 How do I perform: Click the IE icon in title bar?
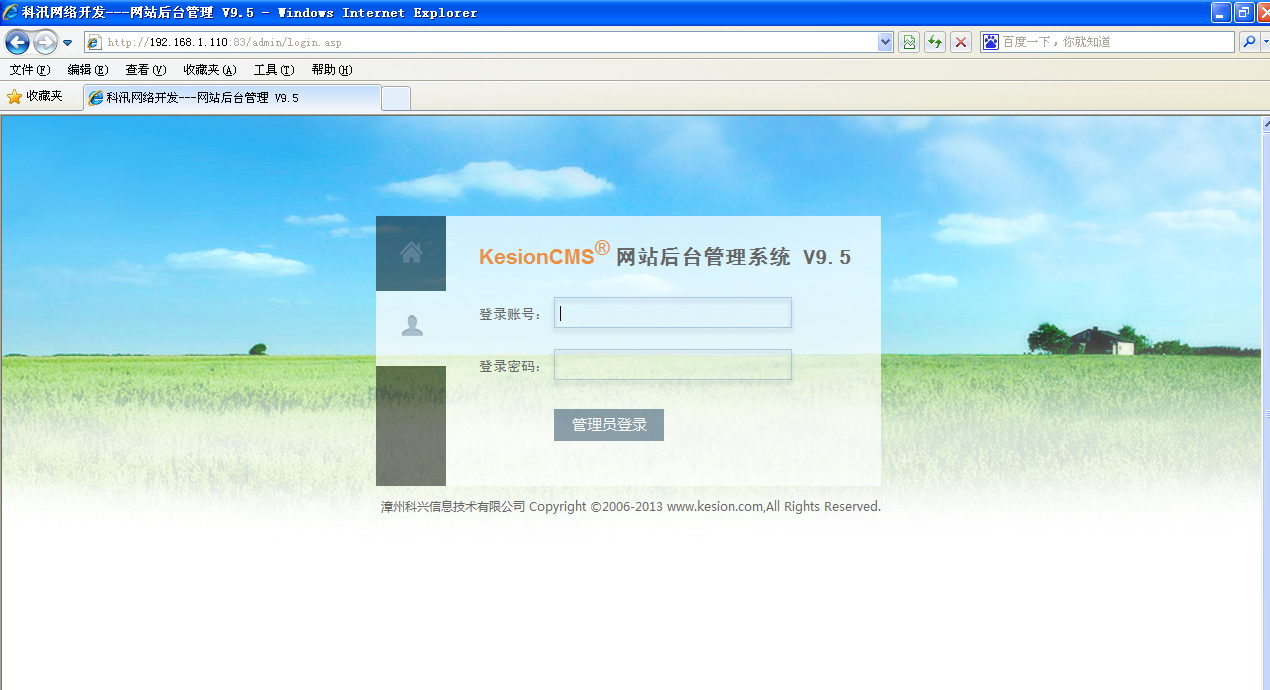point(10,13)
